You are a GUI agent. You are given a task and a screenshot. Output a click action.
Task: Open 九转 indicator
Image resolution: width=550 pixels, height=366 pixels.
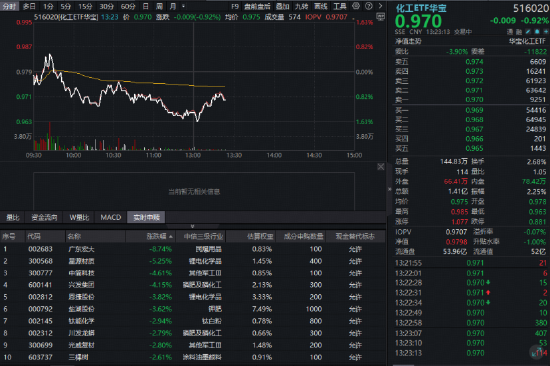pyautogui.click(x=301, y=6)
